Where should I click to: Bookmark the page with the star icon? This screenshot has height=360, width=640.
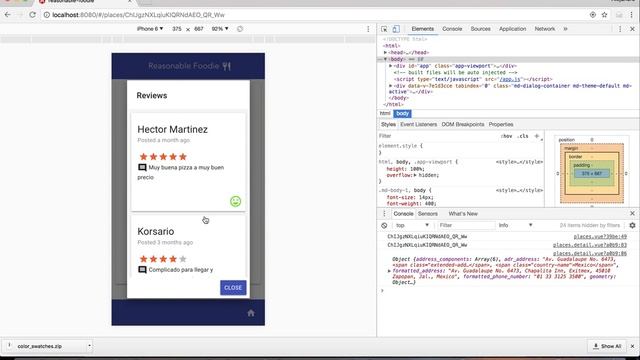(604, 15)
